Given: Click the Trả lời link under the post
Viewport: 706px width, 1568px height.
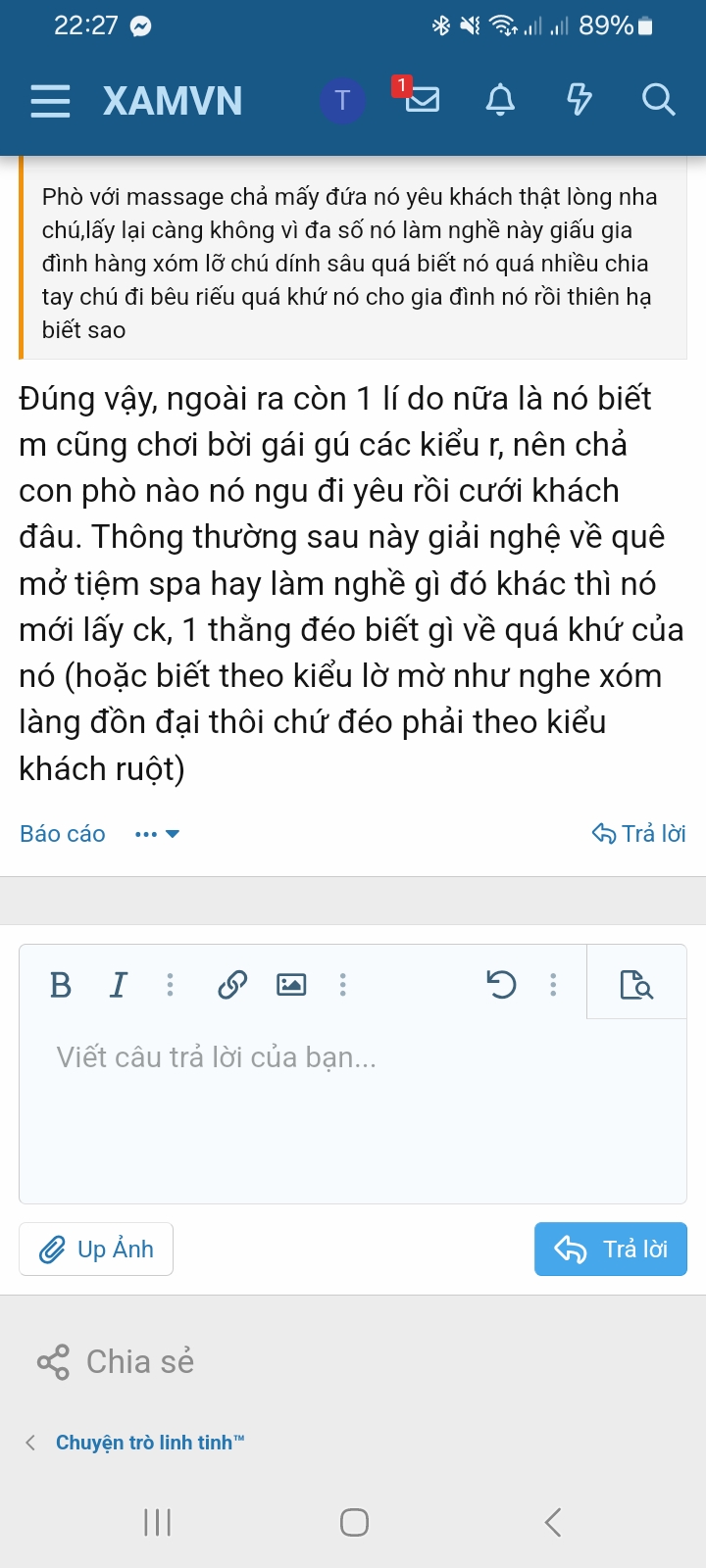Looking at the screenshot, I should pos(639,834).
